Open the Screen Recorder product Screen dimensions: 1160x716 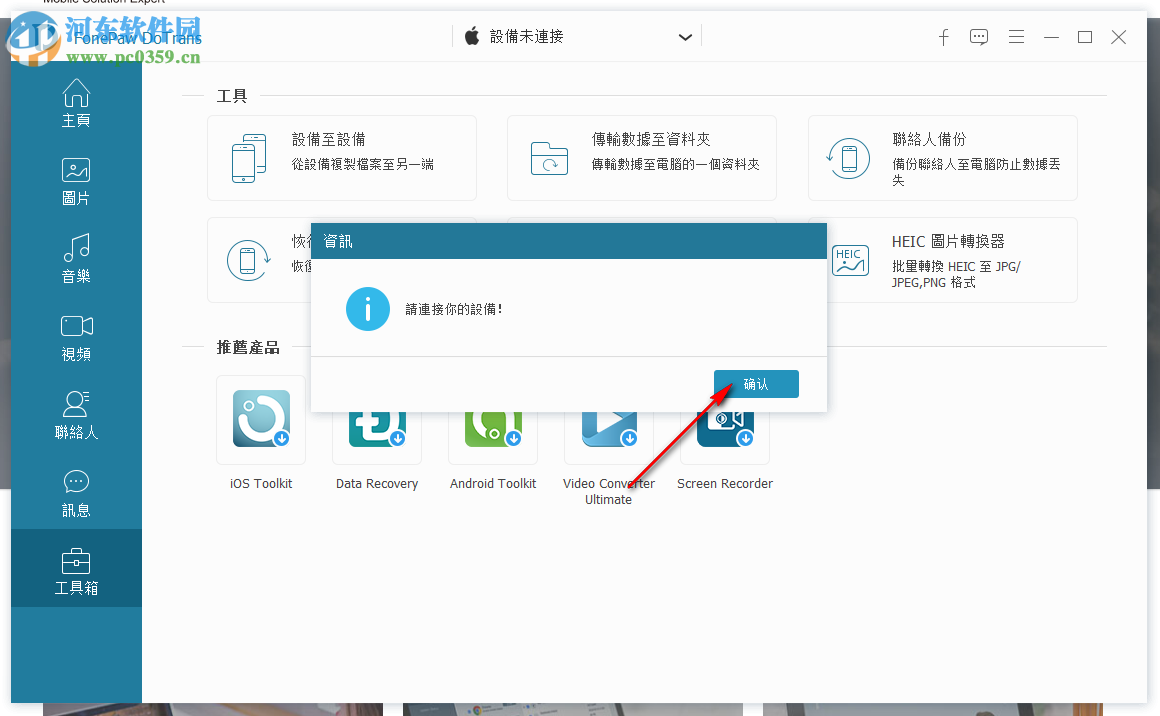coord(724,430)
